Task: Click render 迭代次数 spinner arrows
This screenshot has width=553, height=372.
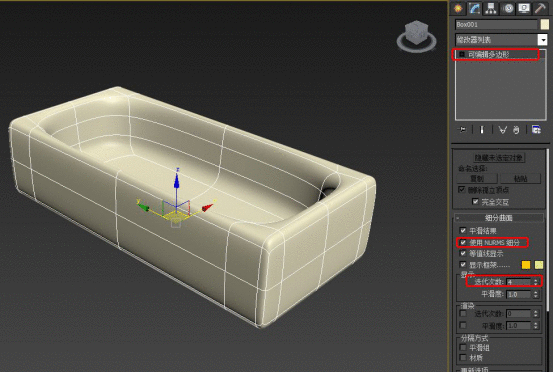Action: pyautogui.click(x=536, y=313)
